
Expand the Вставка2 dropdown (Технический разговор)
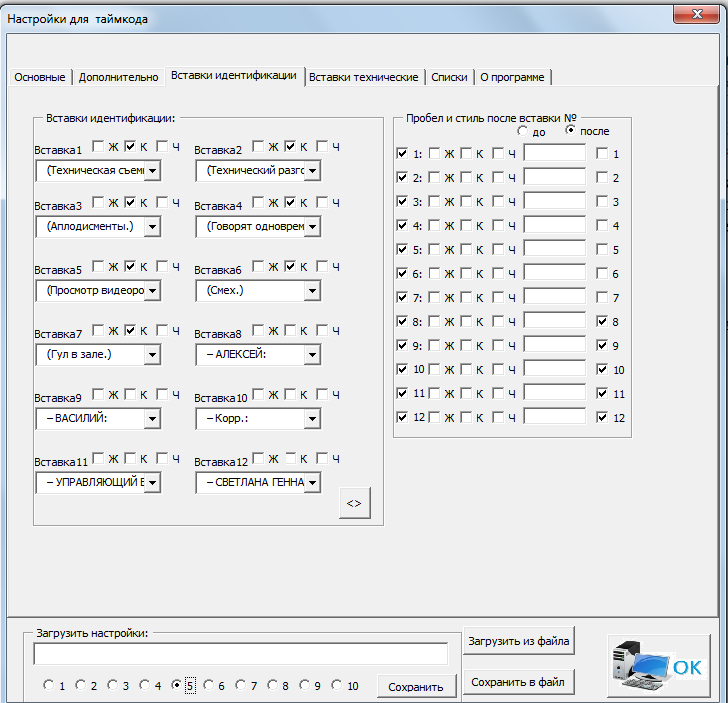pos(312,171)
